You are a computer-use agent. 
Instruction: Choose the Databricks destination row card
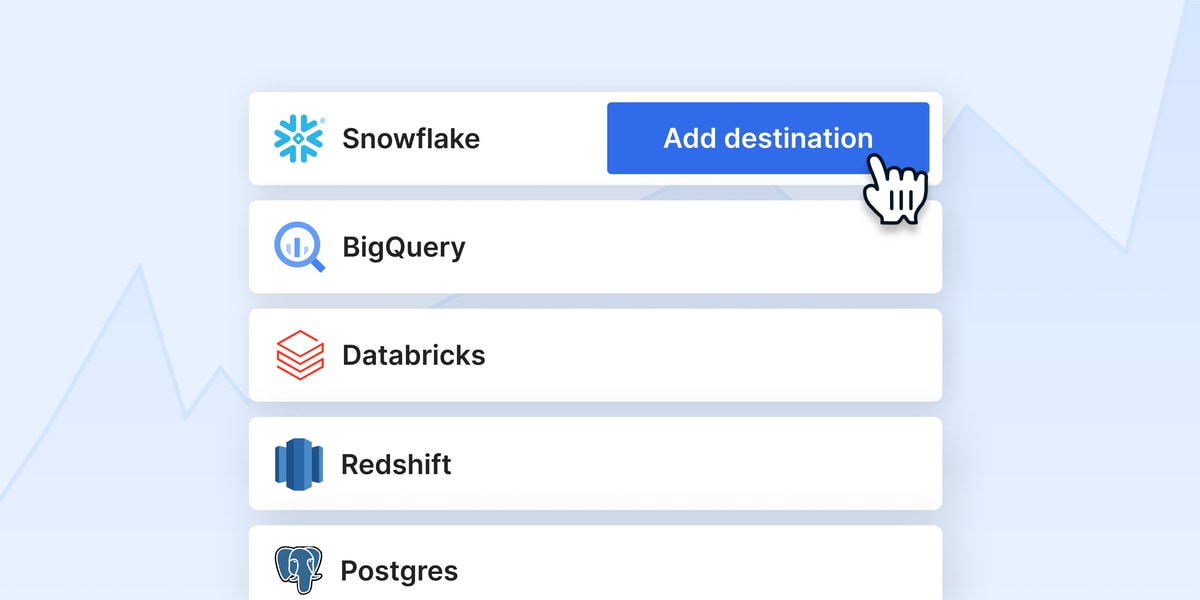point(595,355)
